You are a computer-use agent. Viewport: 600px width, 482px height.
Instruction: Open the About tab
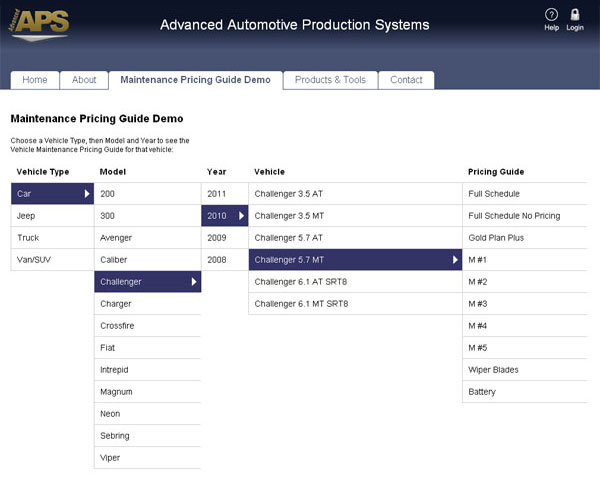click(84, 80)
